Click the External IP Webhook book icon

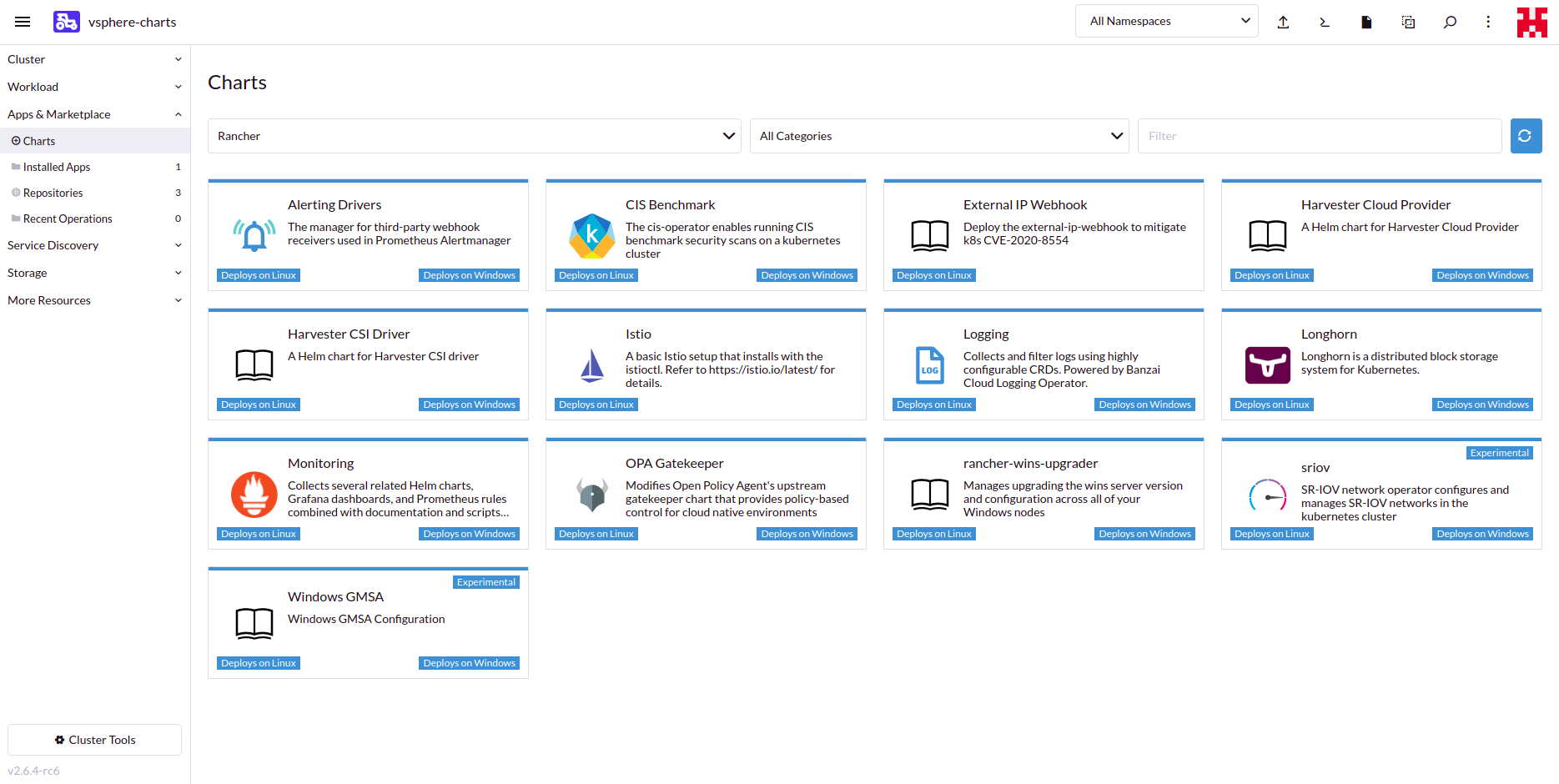click(930, 236)
